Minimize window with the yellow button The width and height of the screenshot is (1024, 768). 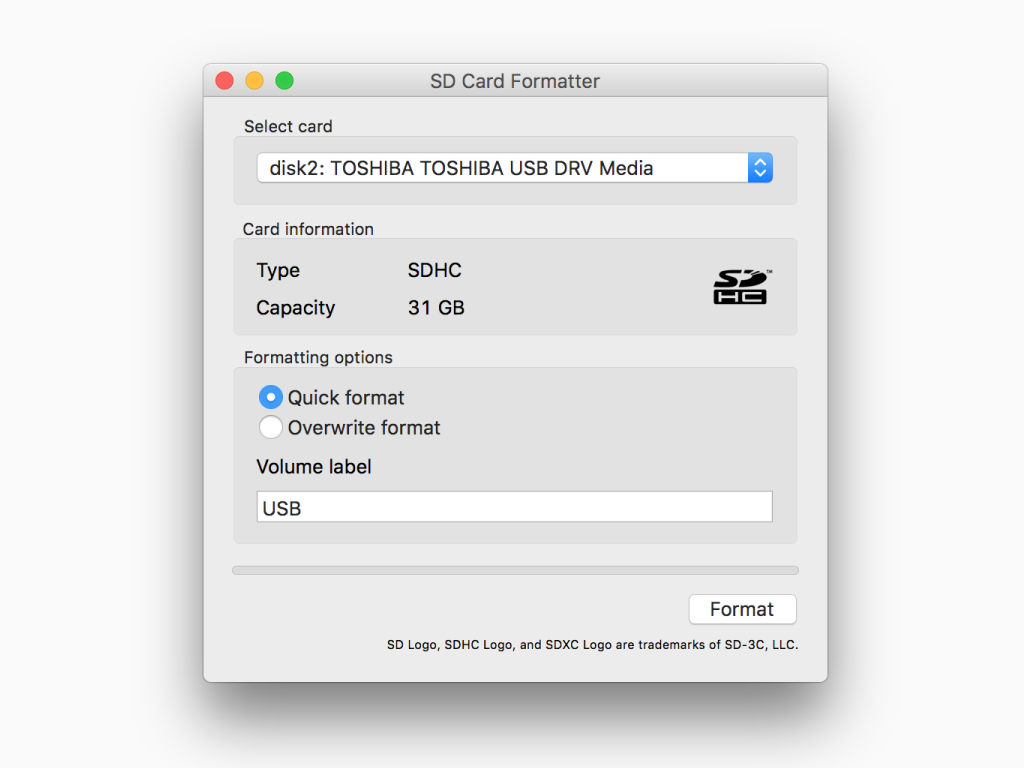click(x=255, y=80)
